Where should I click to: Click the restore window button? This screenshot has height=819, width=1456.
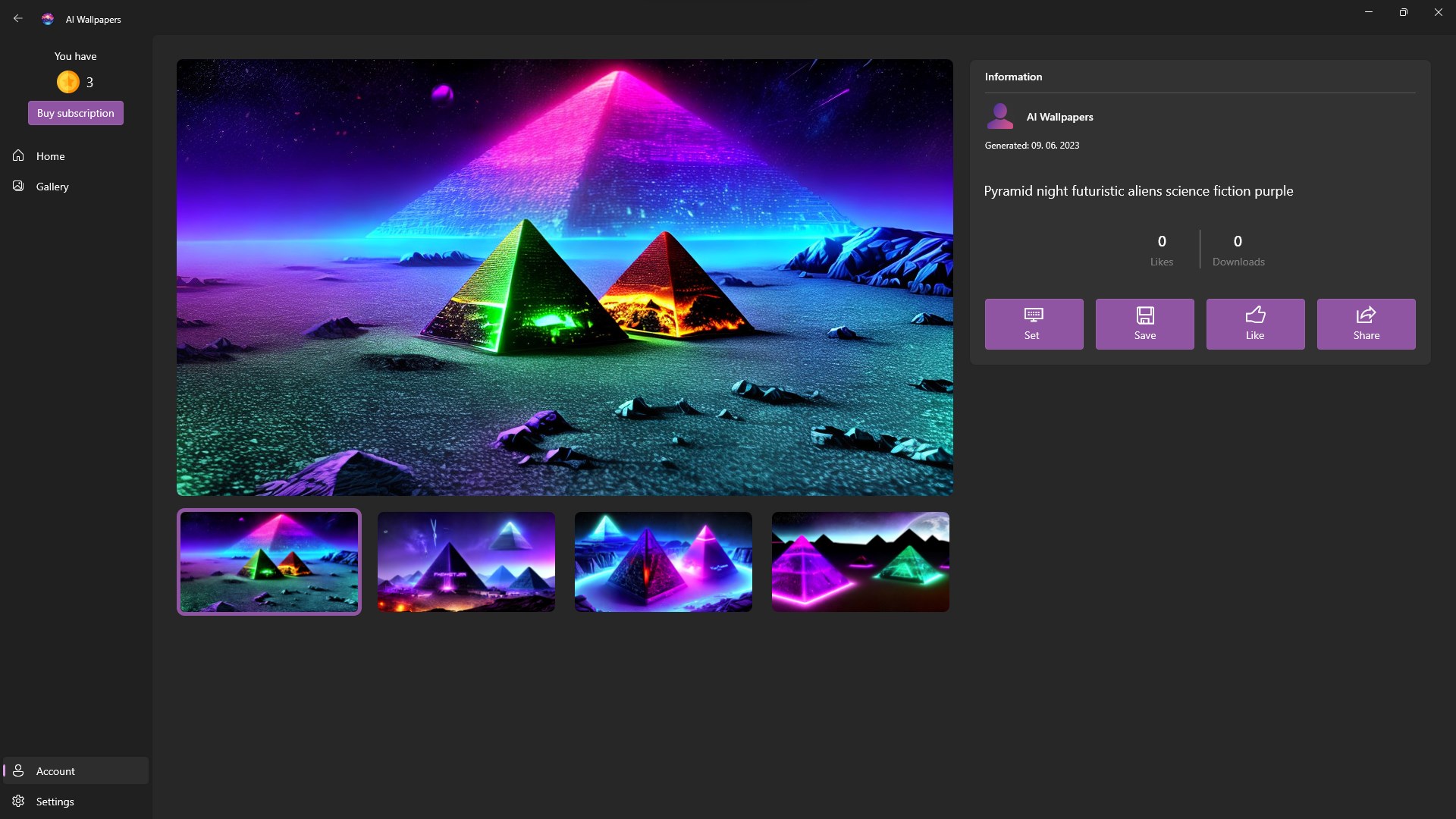1403,12
